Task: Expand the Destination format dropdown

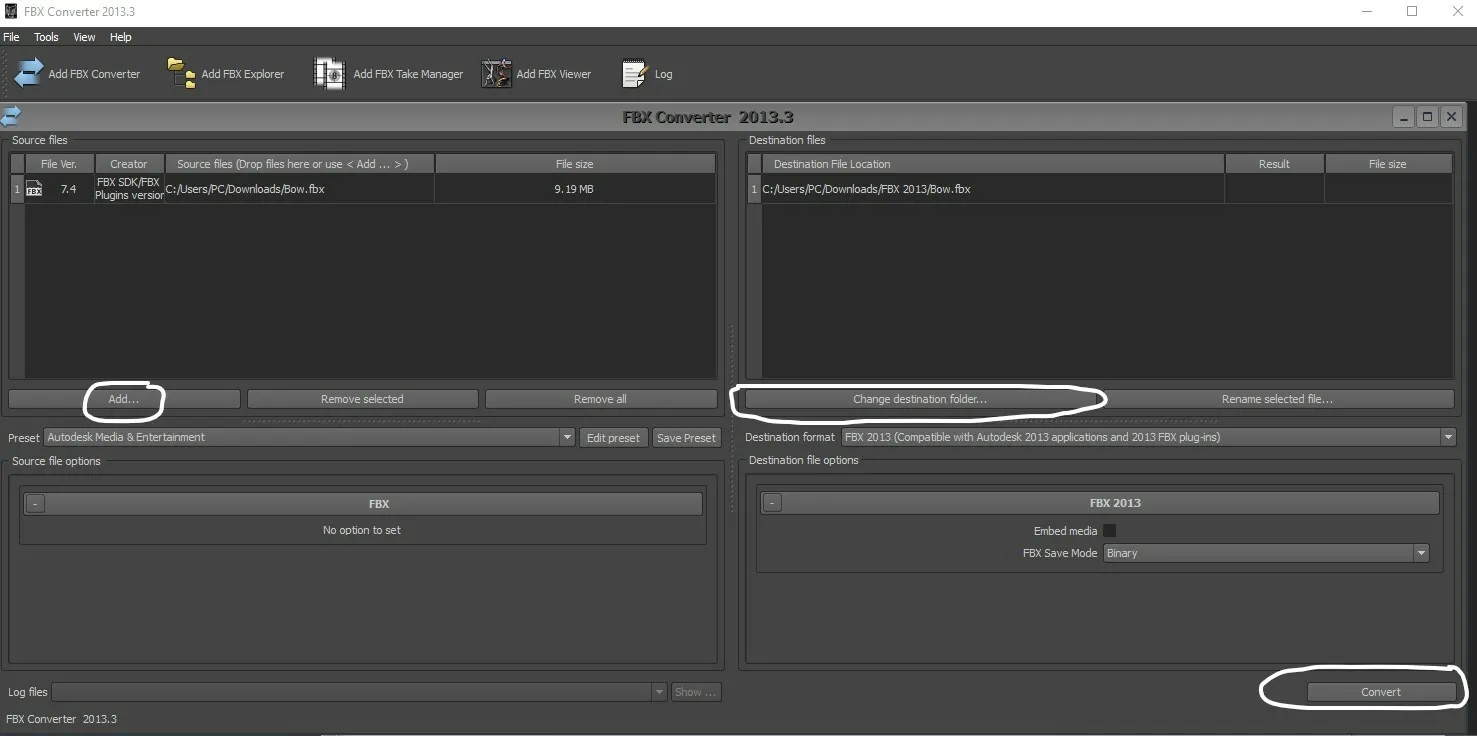Action: 1148,437
